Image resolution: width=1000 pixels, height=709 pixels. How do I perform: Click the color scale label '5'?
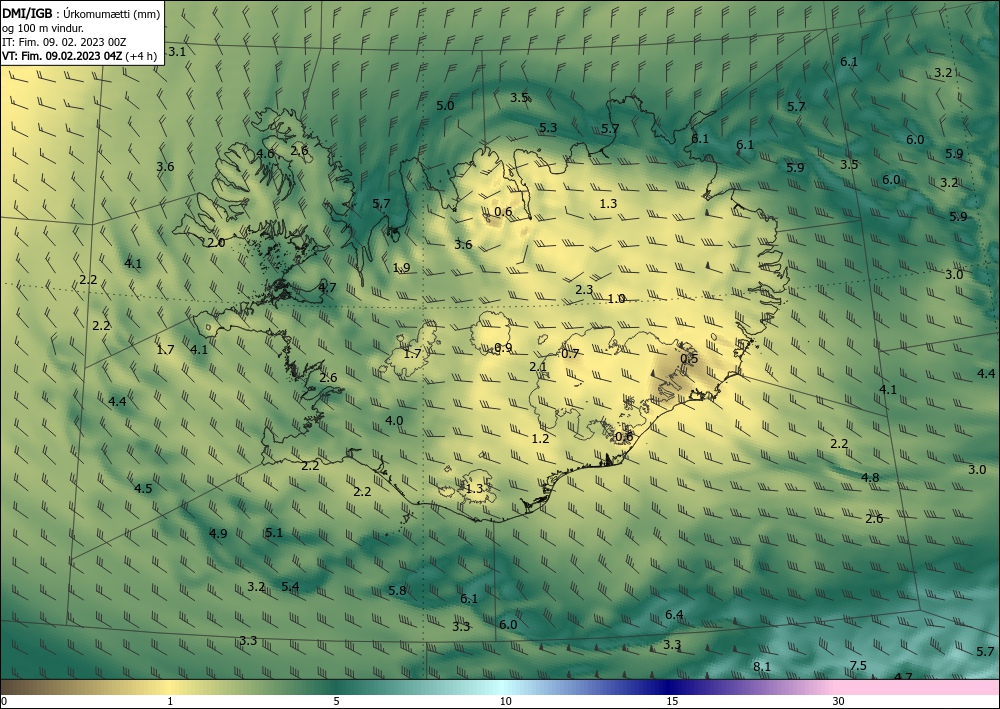pyautogui.click(x=336, y=701)
